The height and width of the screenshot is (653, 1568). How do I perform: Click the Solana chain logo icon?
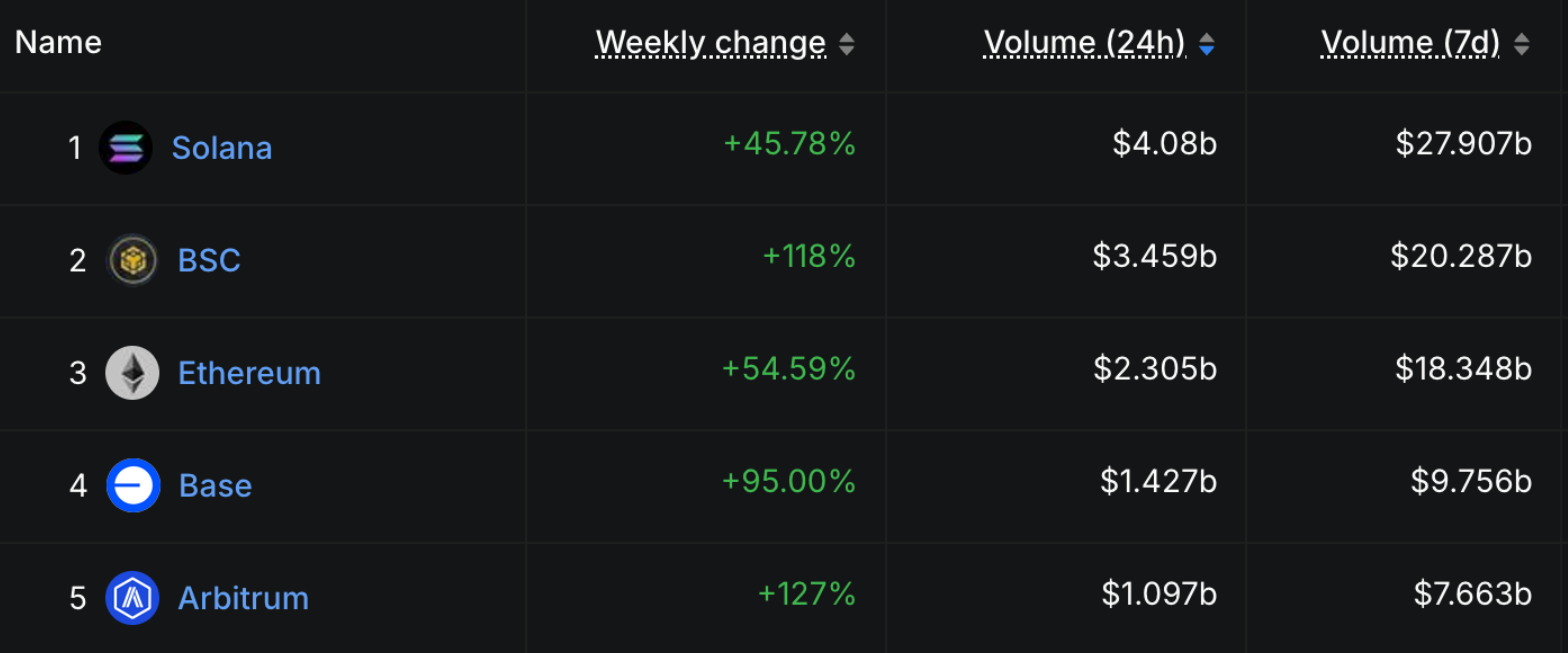[x=126, y=148]
